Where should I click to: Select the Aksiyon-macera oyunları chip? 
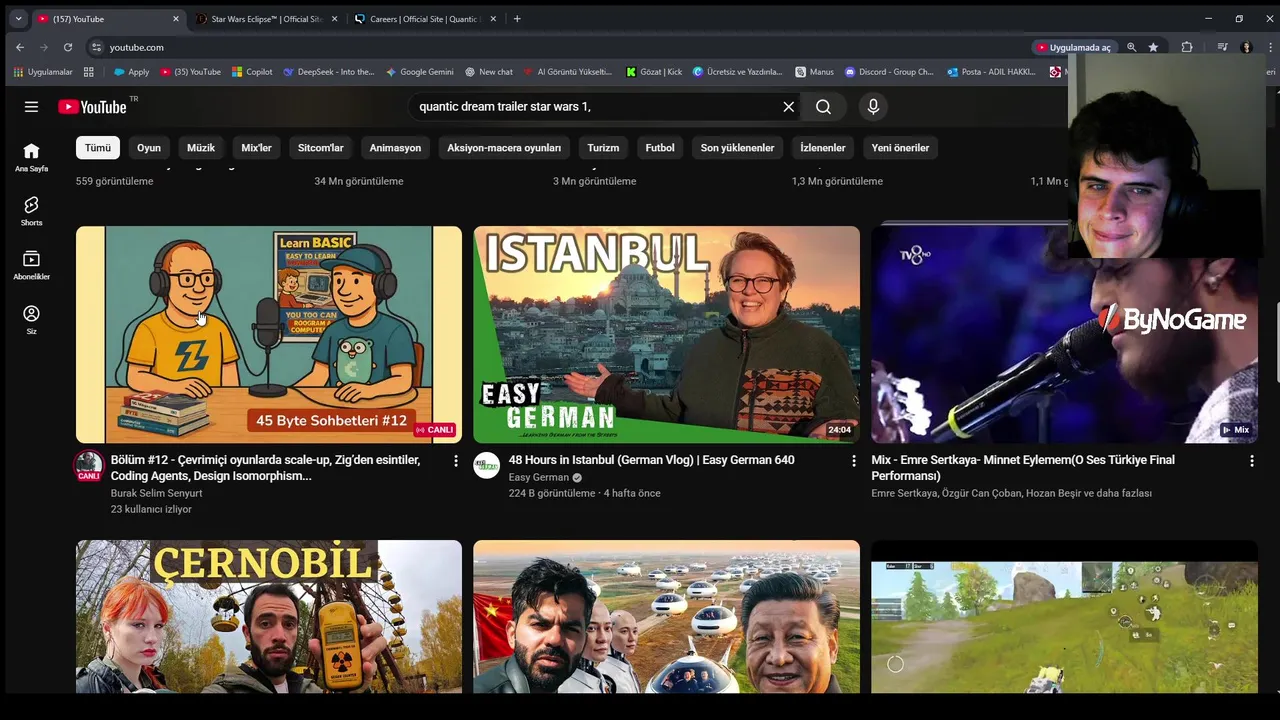click(x=504, y=148)
